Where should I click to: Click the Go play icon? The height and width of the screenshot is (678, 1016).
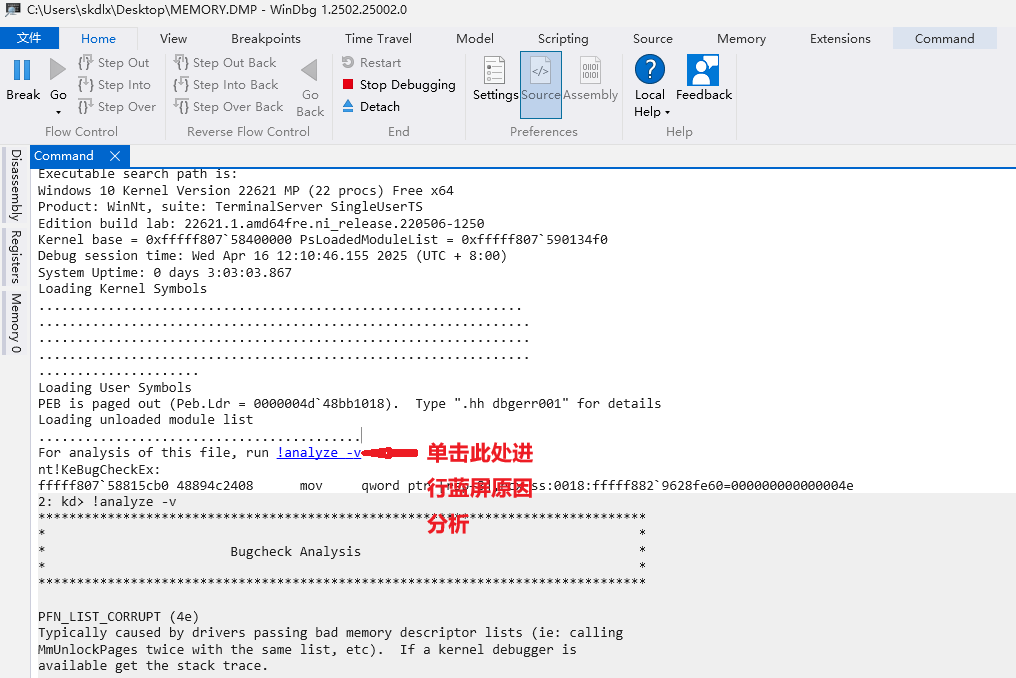58,70
